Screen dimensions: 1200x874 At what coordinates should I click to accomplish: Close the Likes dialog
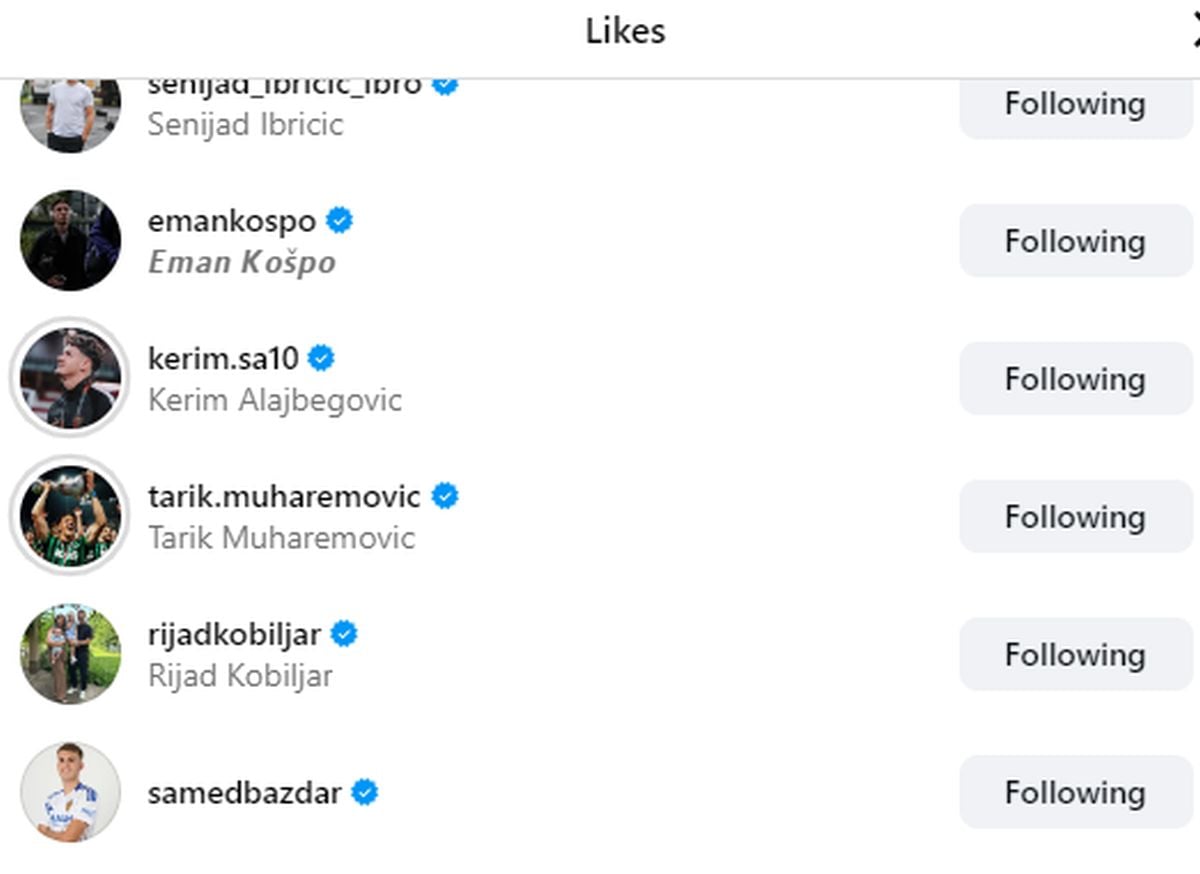(1195, 32)
